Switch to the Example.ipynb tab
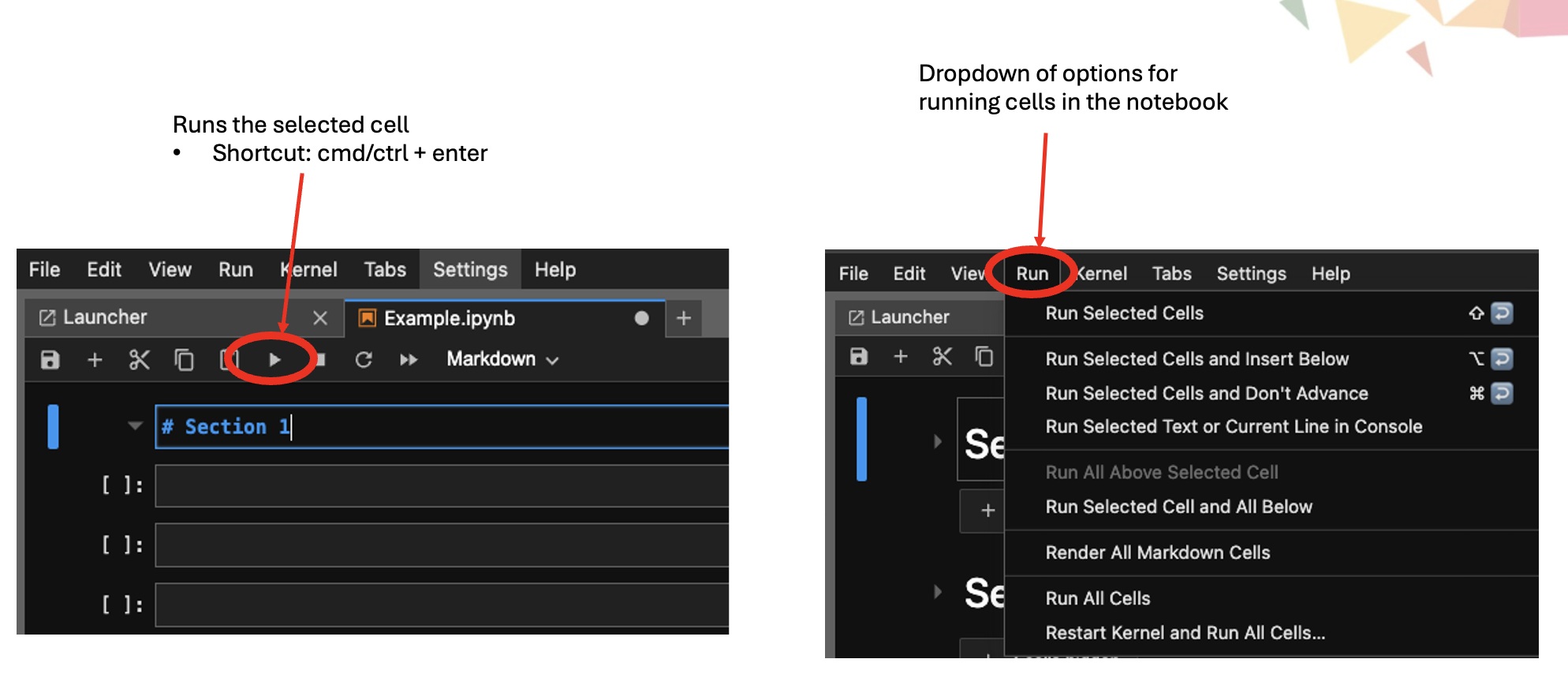The image size is (1568, 674). (450, 318)
